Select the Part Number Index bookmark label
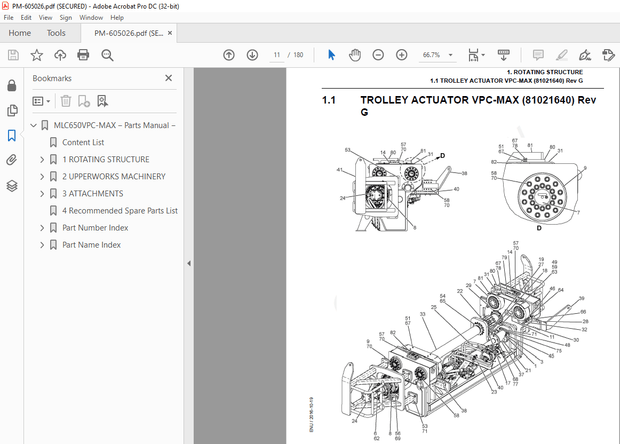Screen dimensions: 620x444 click(95, 228)
